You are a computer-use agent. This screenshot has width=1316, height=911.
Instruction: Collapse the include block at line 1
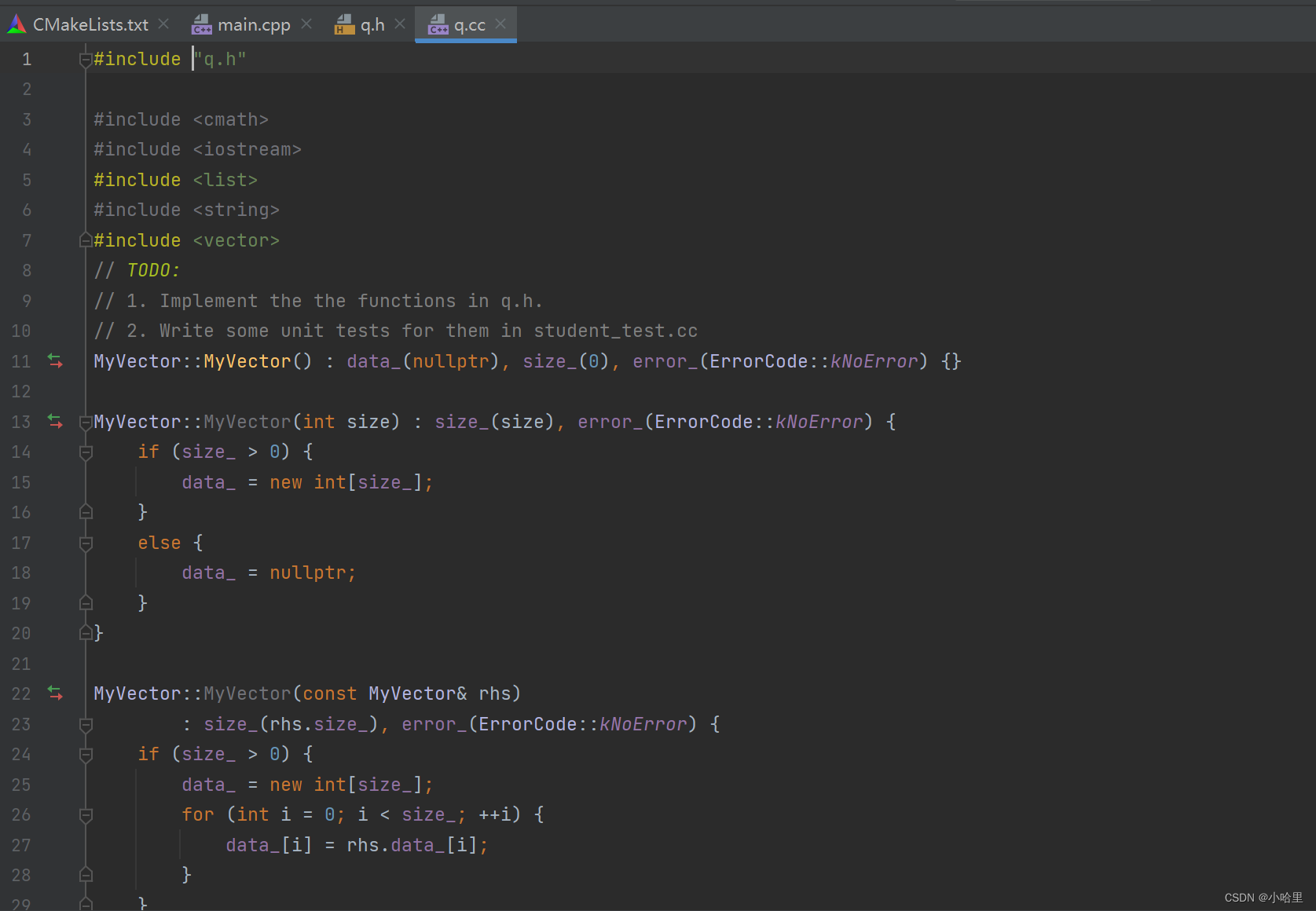click(x=86, y=59)
